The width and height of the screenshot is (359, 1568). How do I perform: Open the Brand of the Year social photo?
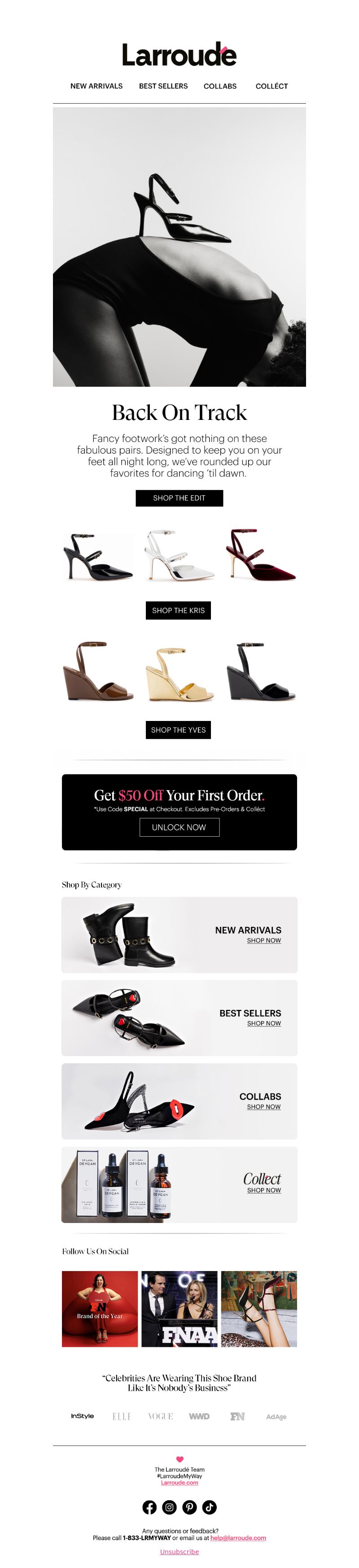click(100, 1309)
